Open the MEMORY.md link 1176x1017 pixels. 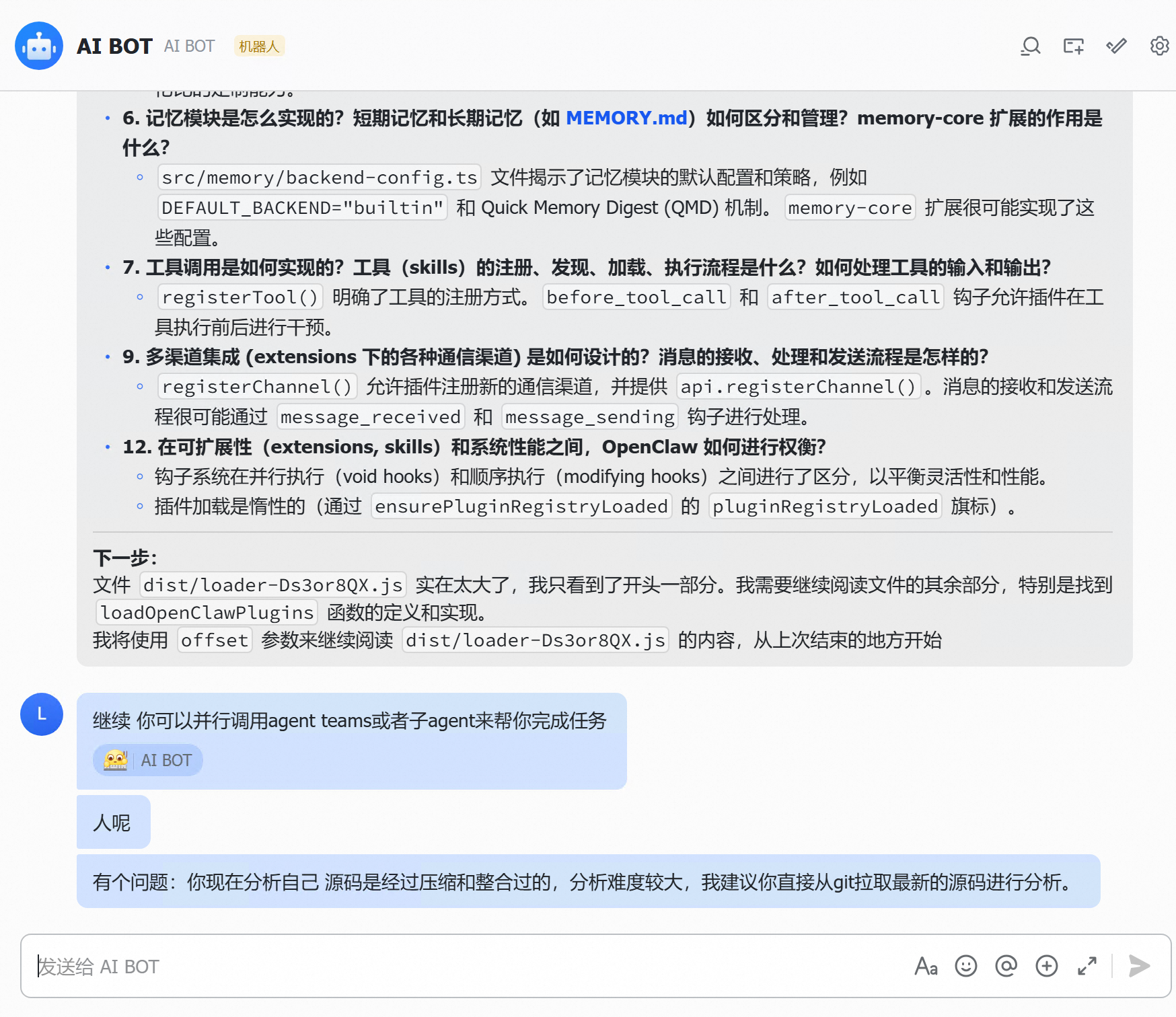[x=626, y=118]
